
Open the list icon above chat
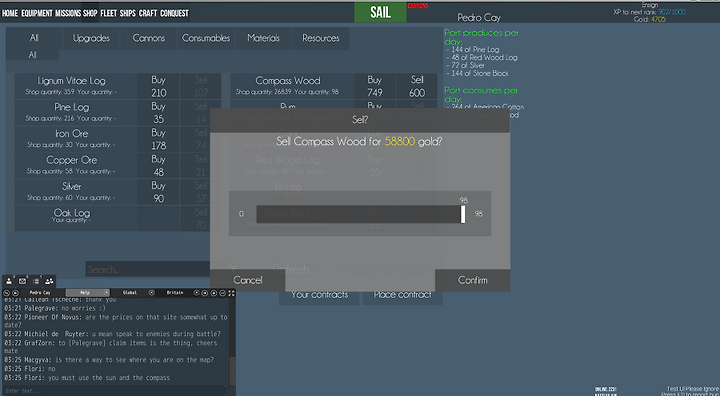click(36, 281)
